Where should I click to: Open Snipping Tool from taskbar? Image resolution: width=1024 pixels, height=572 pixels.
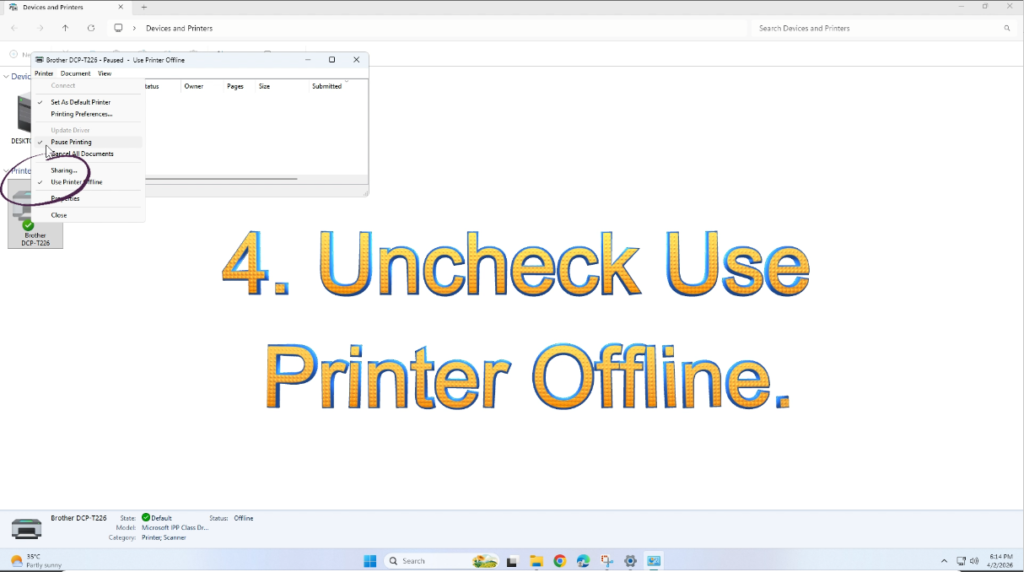click(607, 561)
